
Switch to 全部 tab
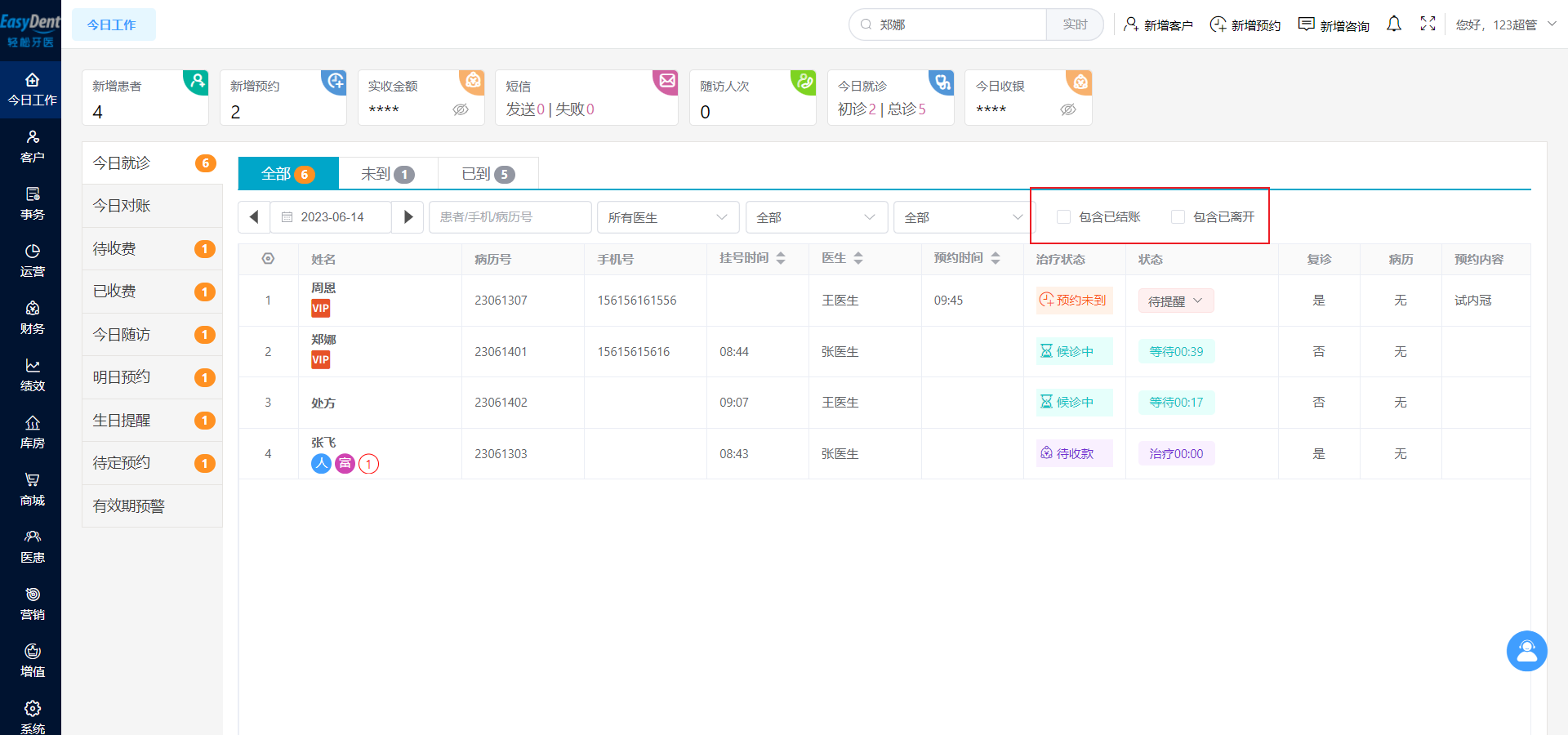(x=288, y=174)
